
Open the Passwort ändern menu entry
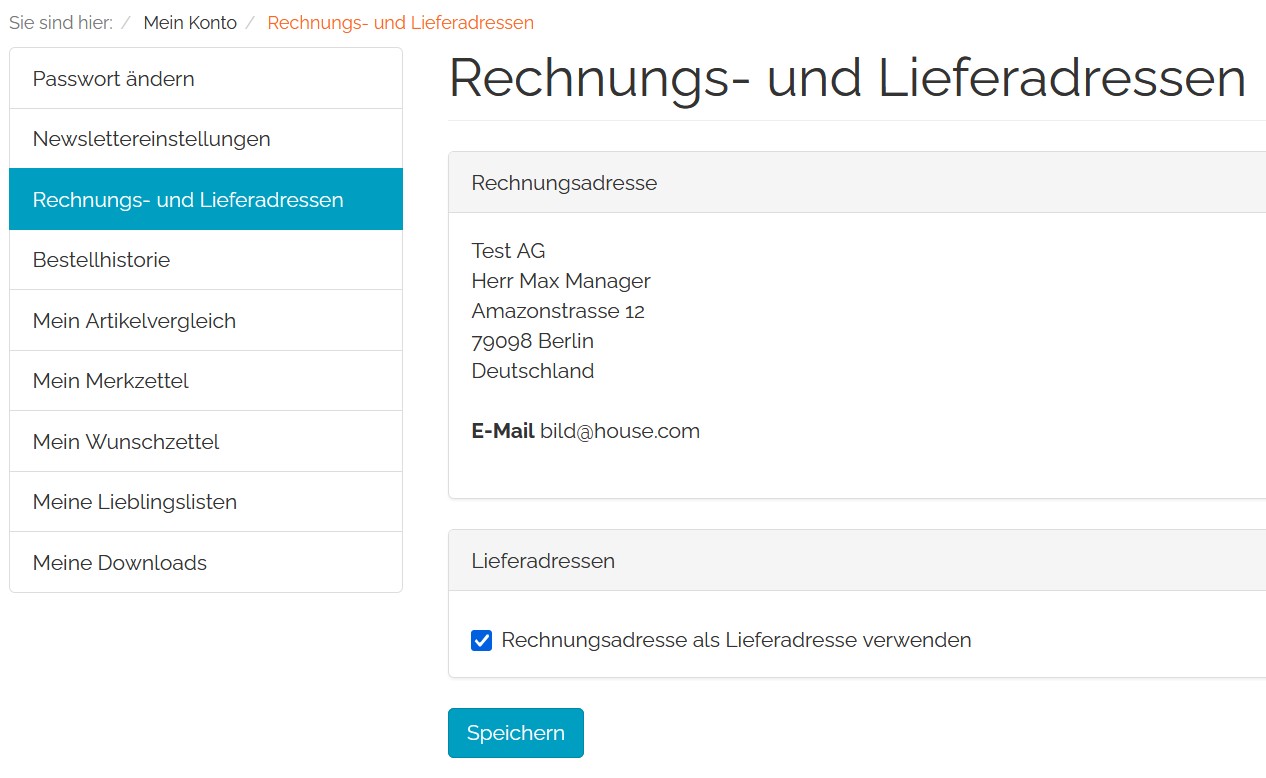(113, 79)
